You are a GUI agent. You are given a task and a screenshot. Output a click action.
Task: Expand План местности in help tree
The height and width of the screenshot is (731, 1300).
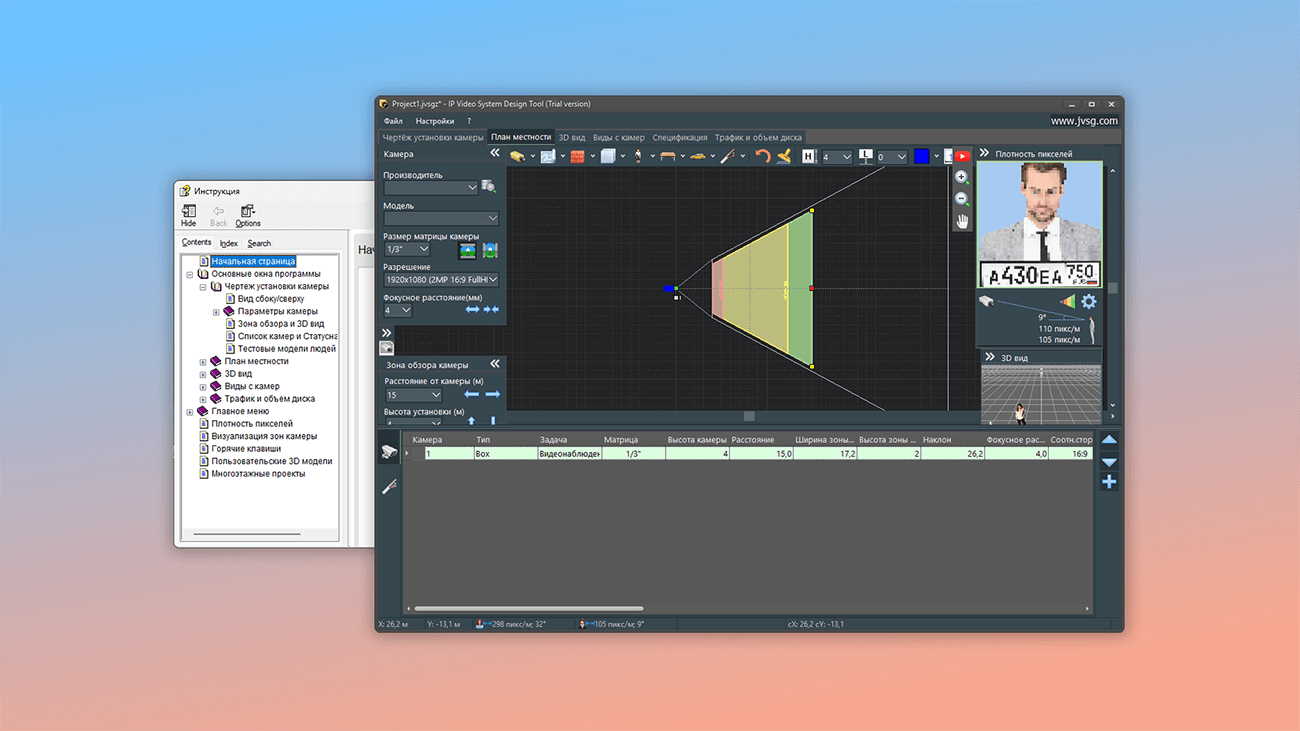coord(203,362)
